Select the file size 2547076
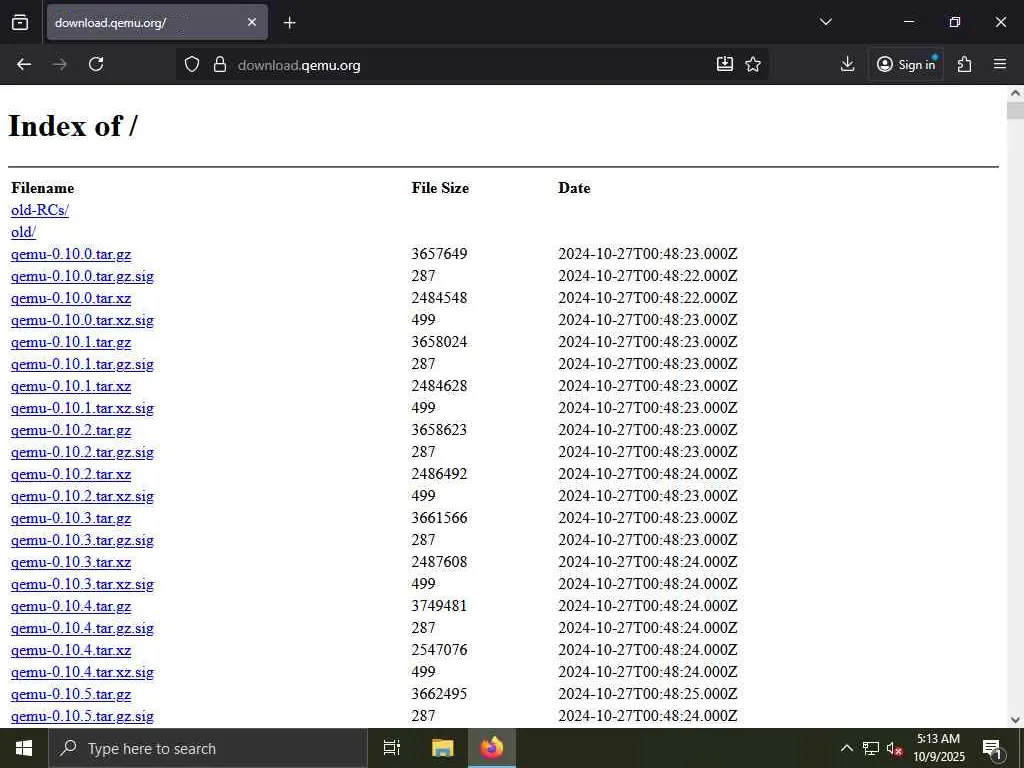Screen dimensions: 1024x768 (x=440, y=650)
